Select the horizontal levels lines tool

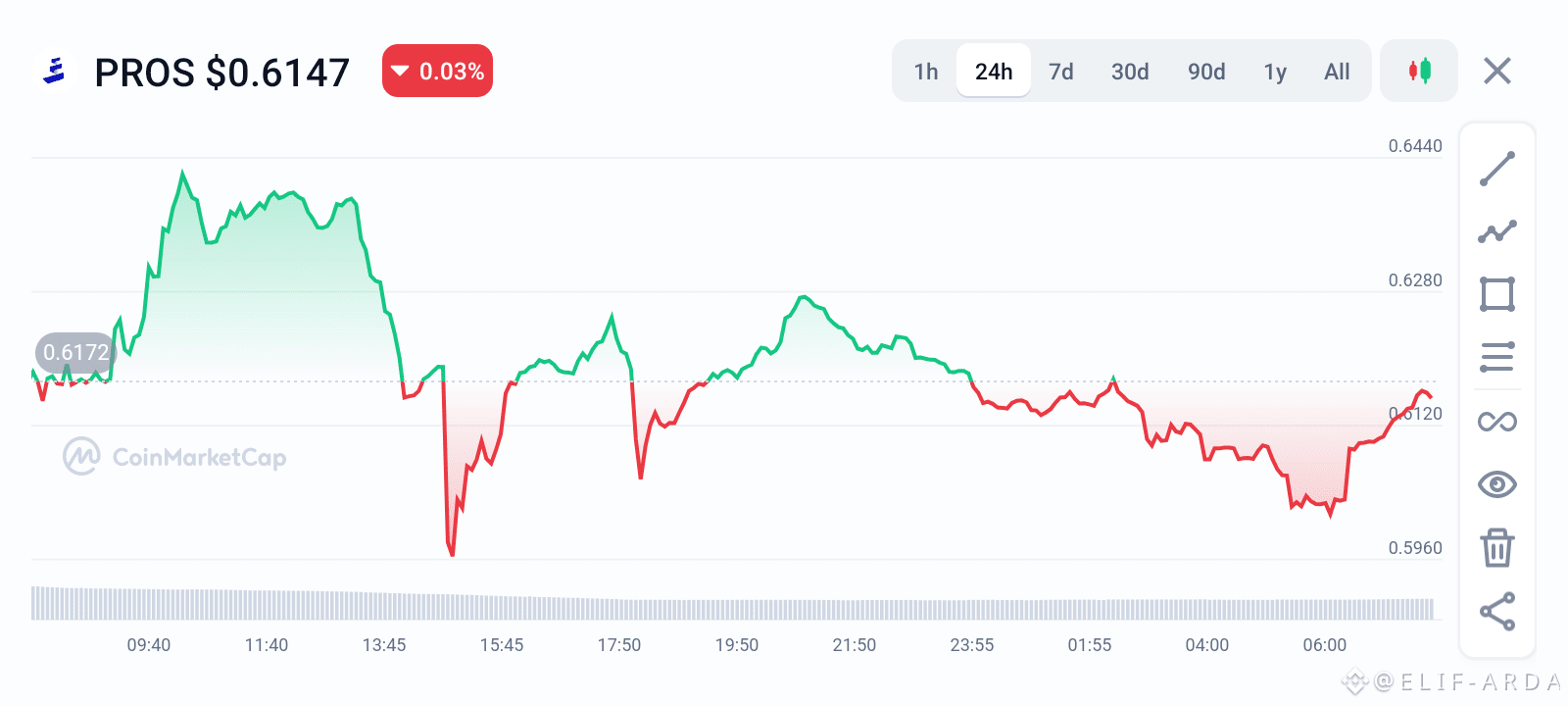(x=1497, y=357)
